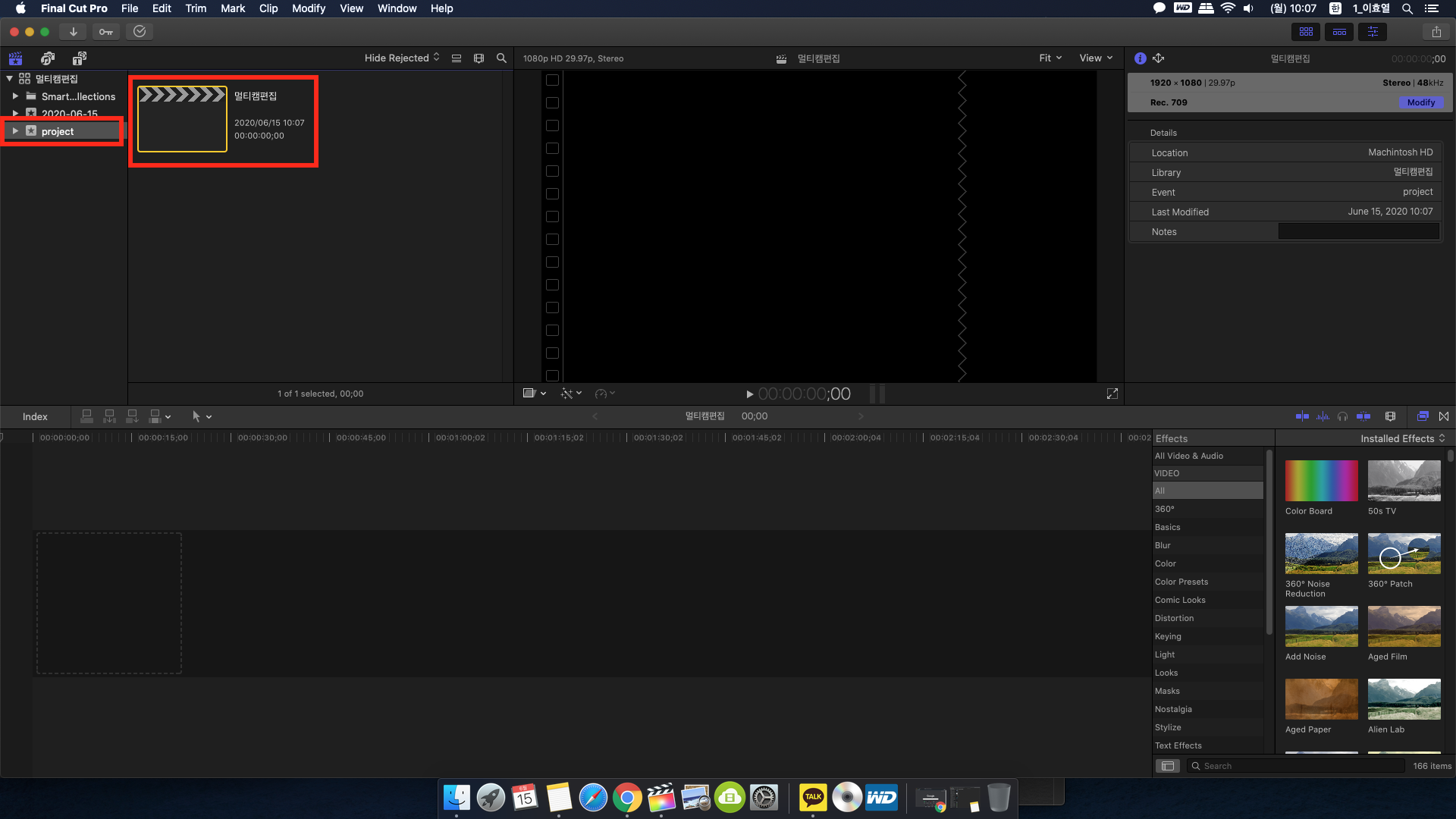Open the Photos and Audio sidebar

pos(48,58)
